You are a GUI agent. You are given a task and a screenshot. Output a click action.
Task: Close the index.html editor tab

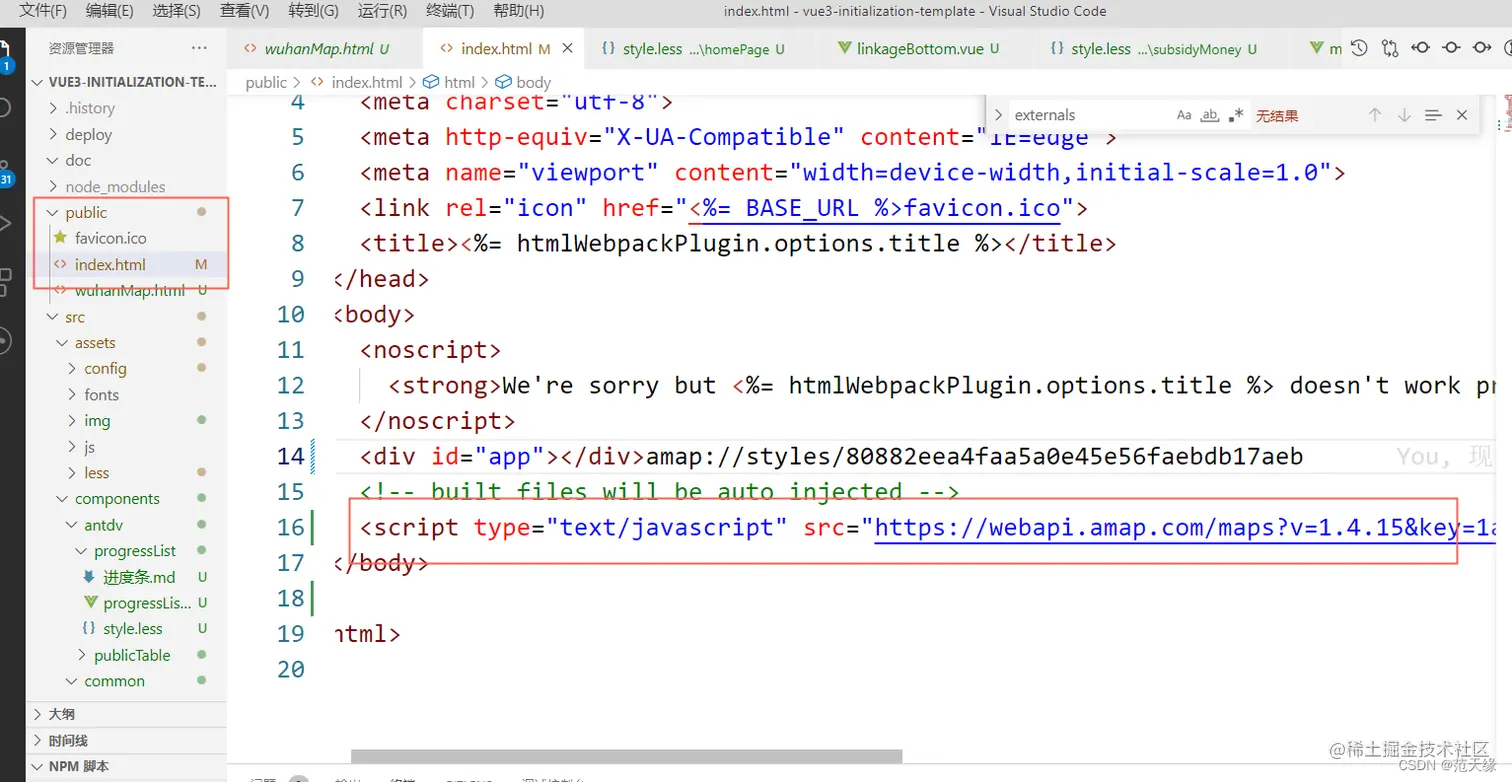click(x=568, y=48)
